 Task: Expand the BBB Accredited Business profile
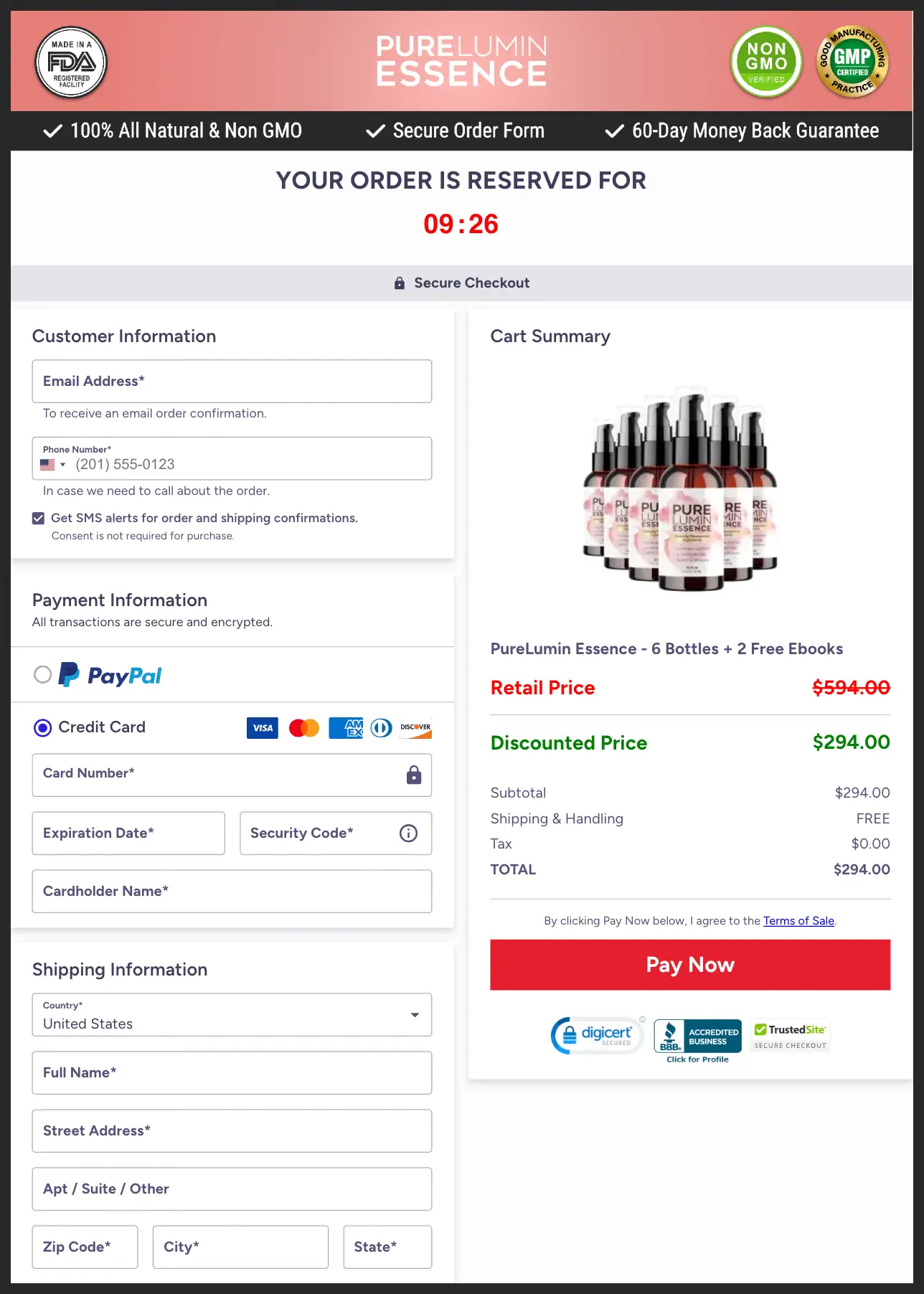point(697,1035)
